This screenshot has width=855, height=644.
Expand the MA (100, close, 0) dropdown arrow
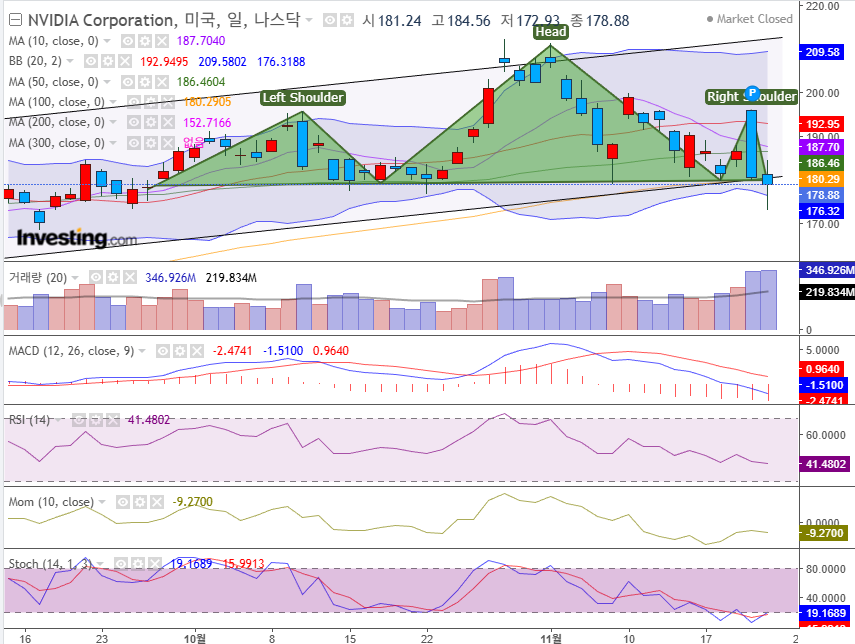pyautogui.click(x=113, y=102)
